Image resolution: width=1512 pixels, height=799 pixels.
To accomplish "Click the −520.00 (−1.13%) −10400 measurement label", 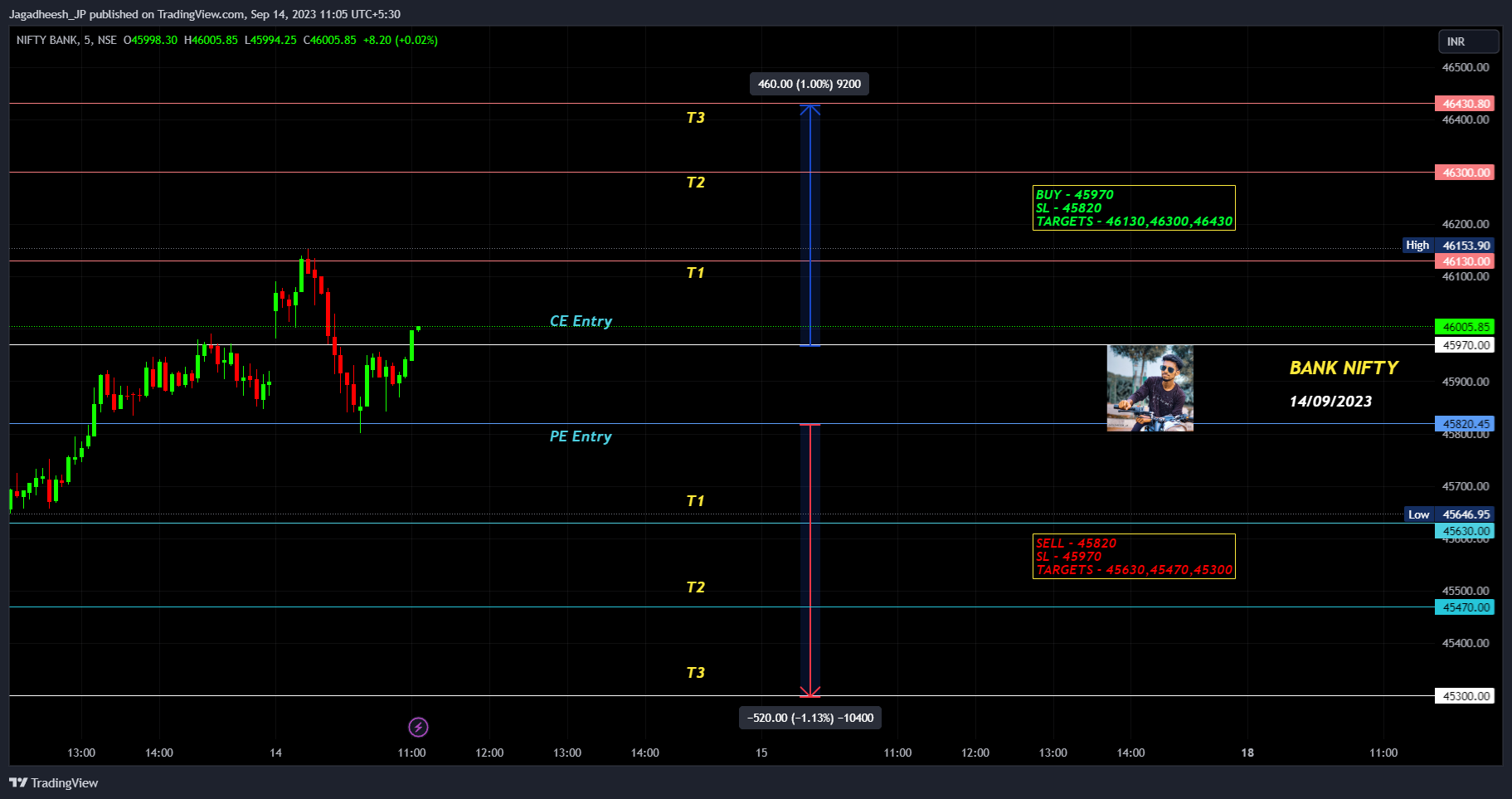I will pyautogui.click(x=810, y=718).
